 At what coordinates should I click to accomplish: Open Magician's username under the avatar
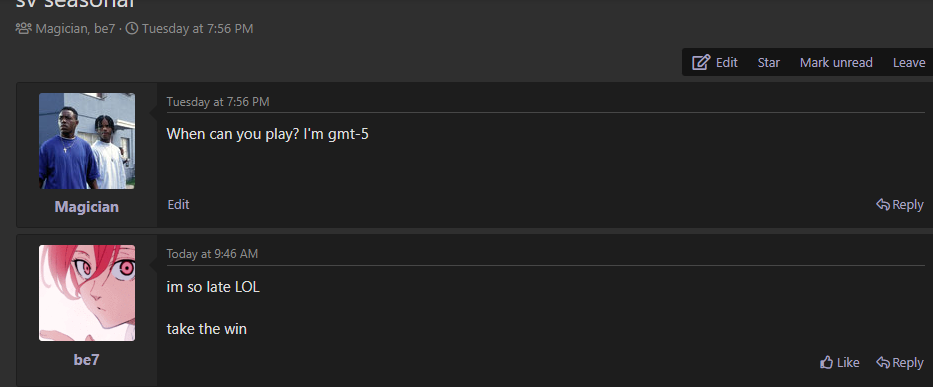[x=87, y=207]
